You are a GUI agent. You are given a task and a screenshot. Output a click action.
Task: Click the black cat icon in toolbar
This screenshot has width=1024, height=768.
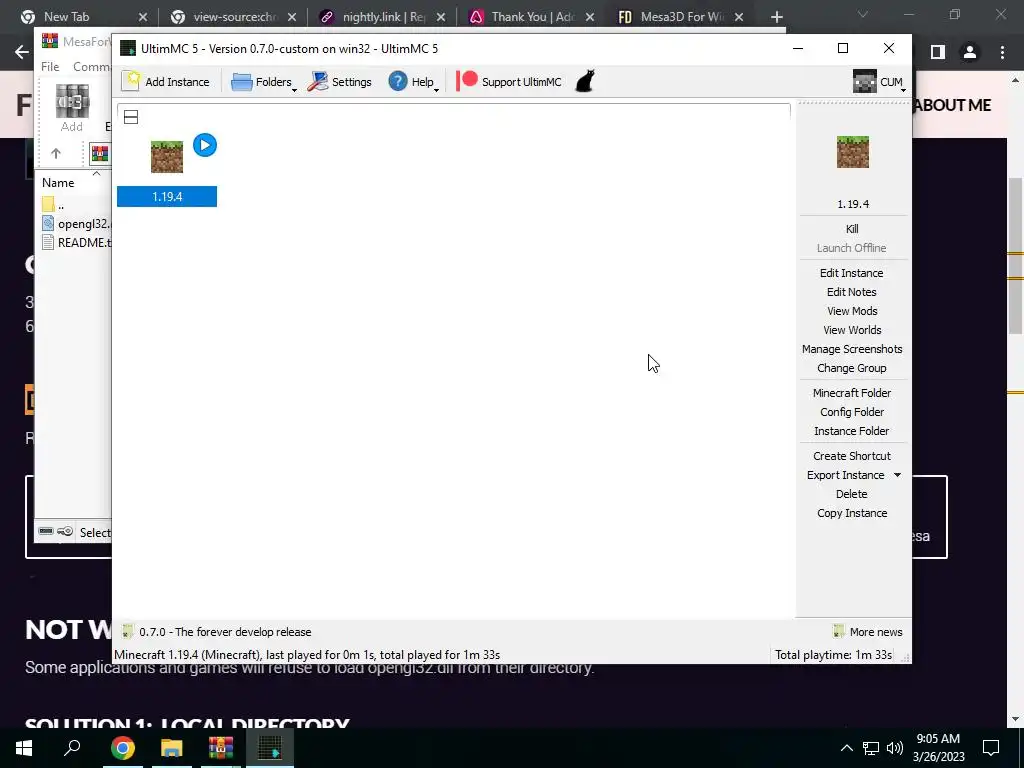pyautogui.click(x=585, y=82)
